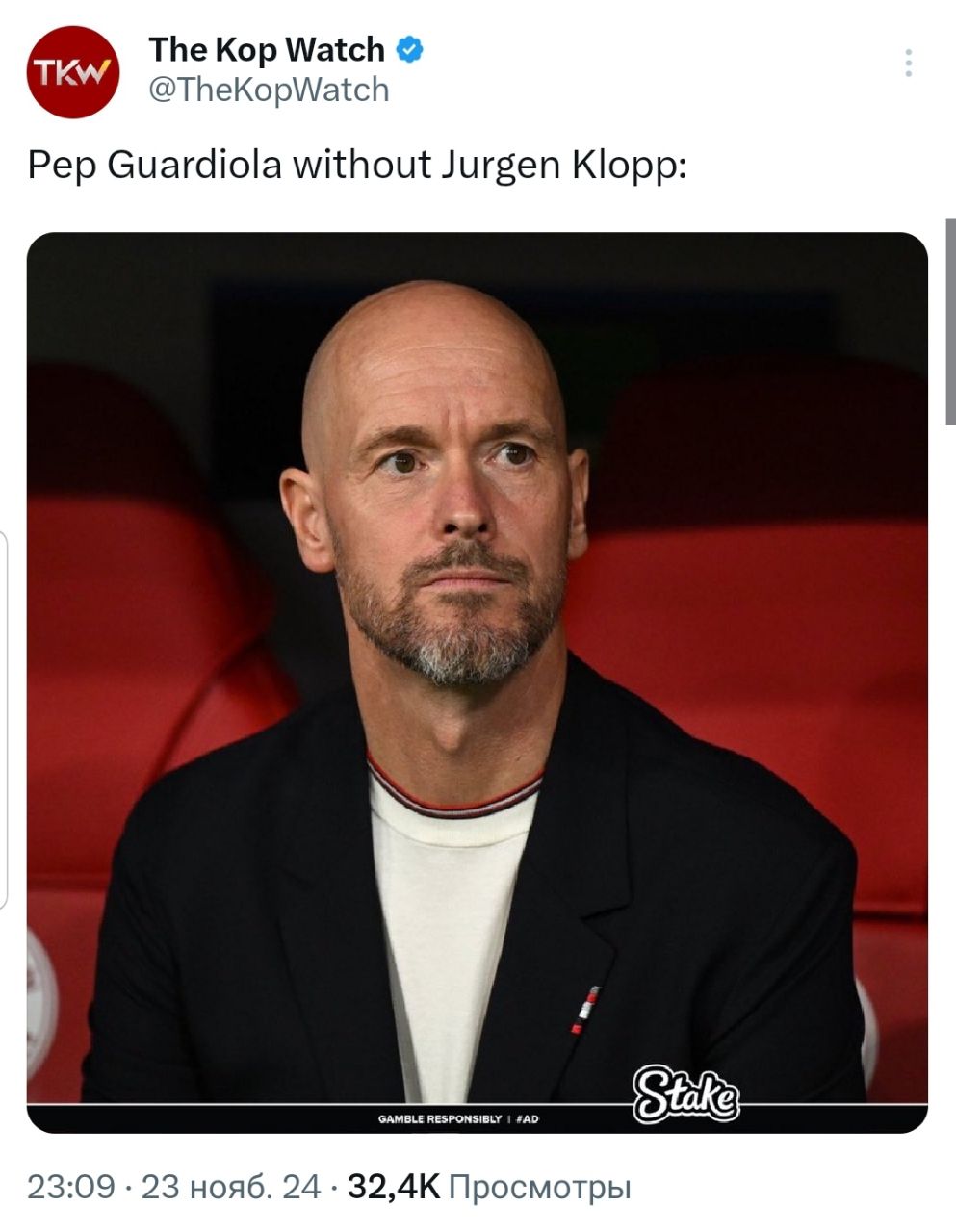The width and height of the screenshot is (956, 1232).
Task: Open the TKW profile avatar
Action: coord(72,72)
